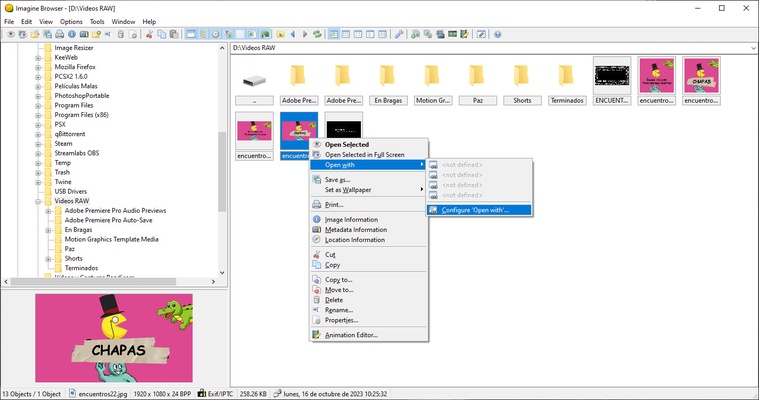Toggle the round disc panel toolbar button
The width and height of the screenshot is (759, 400).
[x=215, y=34]
